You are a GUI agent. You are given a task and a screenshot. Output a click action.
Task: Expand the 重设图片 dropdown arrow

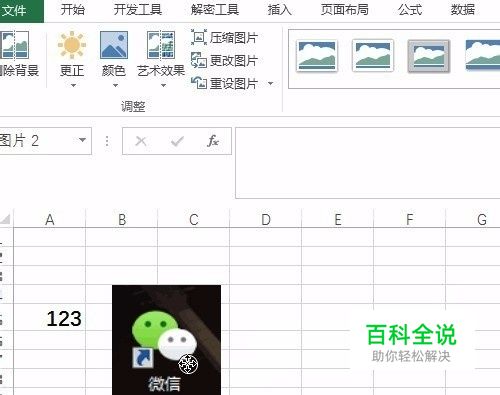coord(271,83)
